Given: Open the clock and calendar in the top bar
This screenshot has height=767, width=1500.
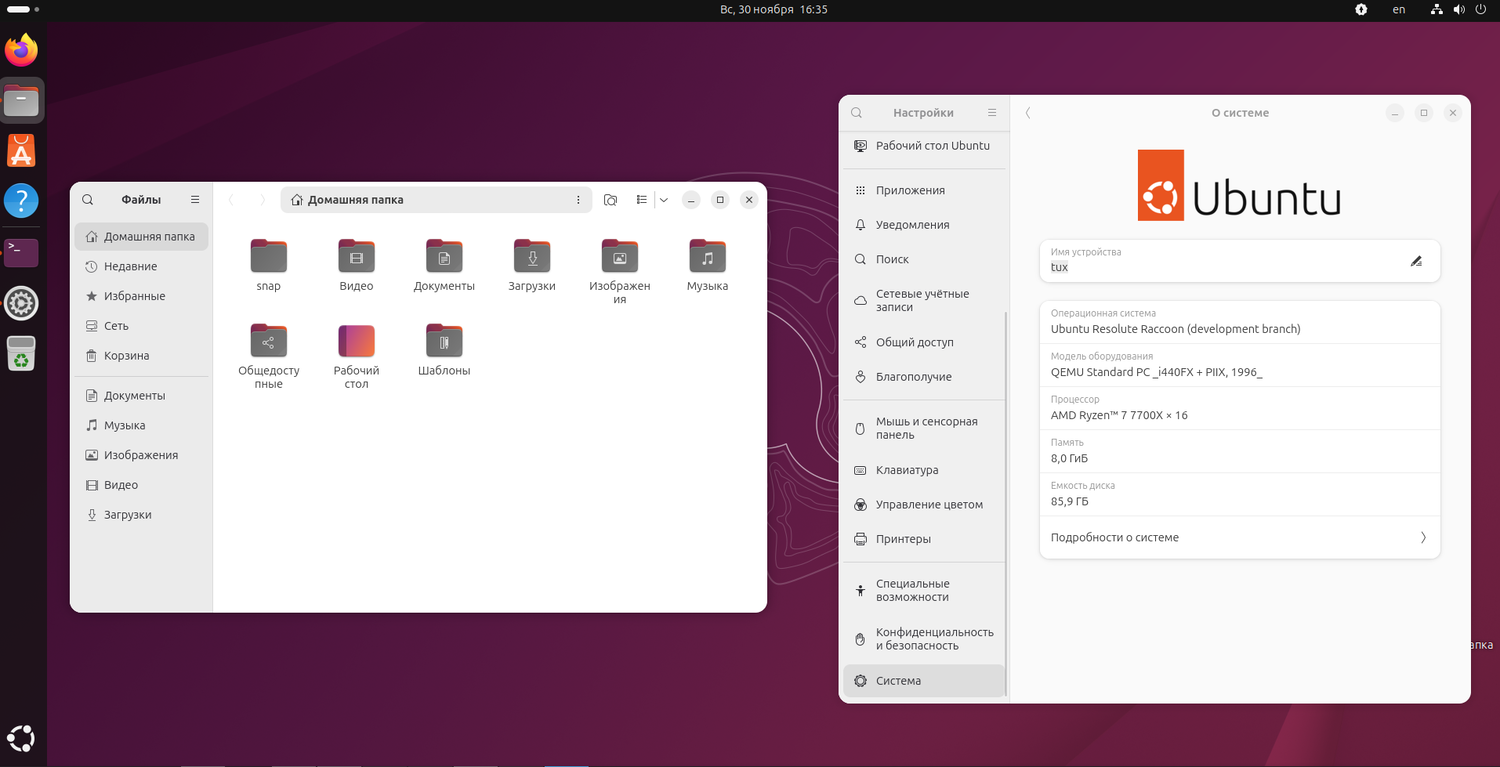Looking at the screenshot, I should pyautogui.click(x=774, y=9).
